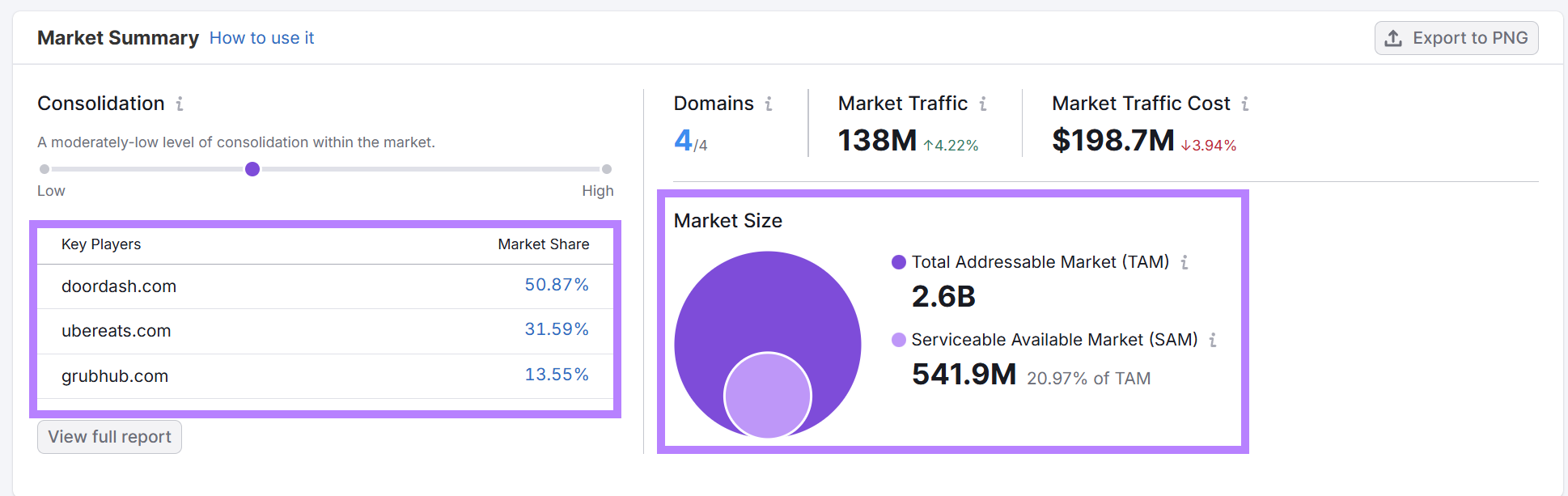Click the Total Addressable Market info icon
The width and height of the screenshot is (1568, 496).
(1184, 263)
